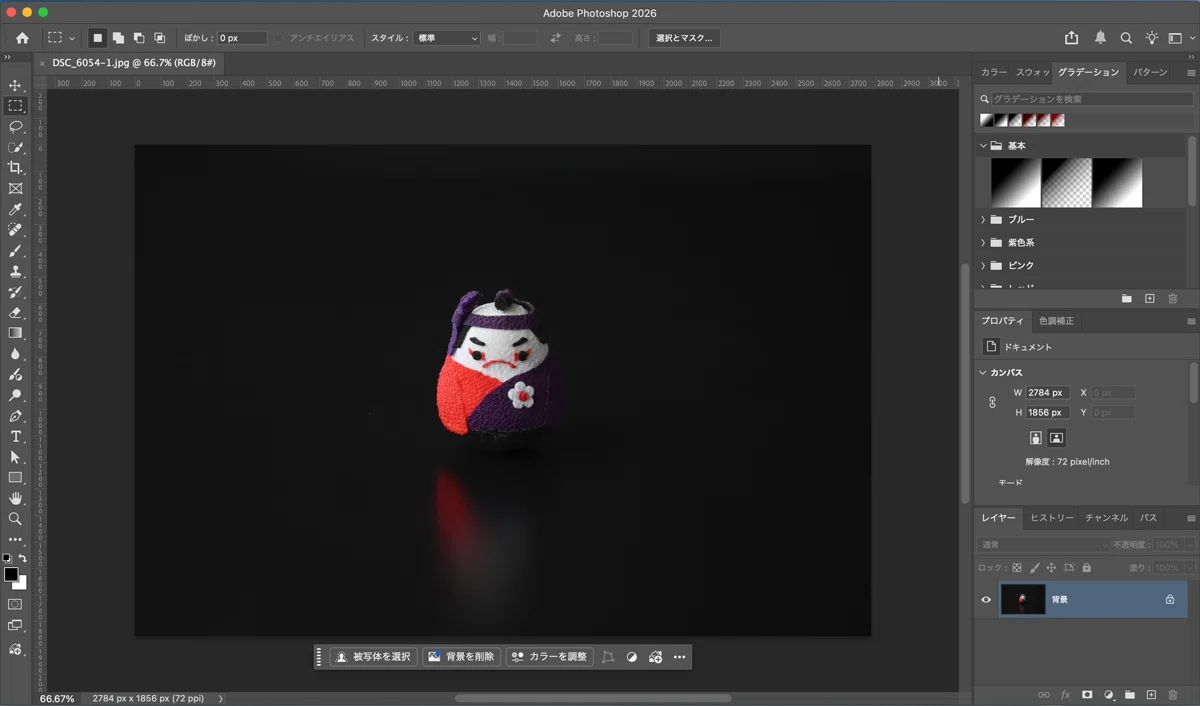The image size is (1200, 706).
Task: Toggle the アンチエイリアス checkbox
Action: pyautogui.click(x=280, y=38)
